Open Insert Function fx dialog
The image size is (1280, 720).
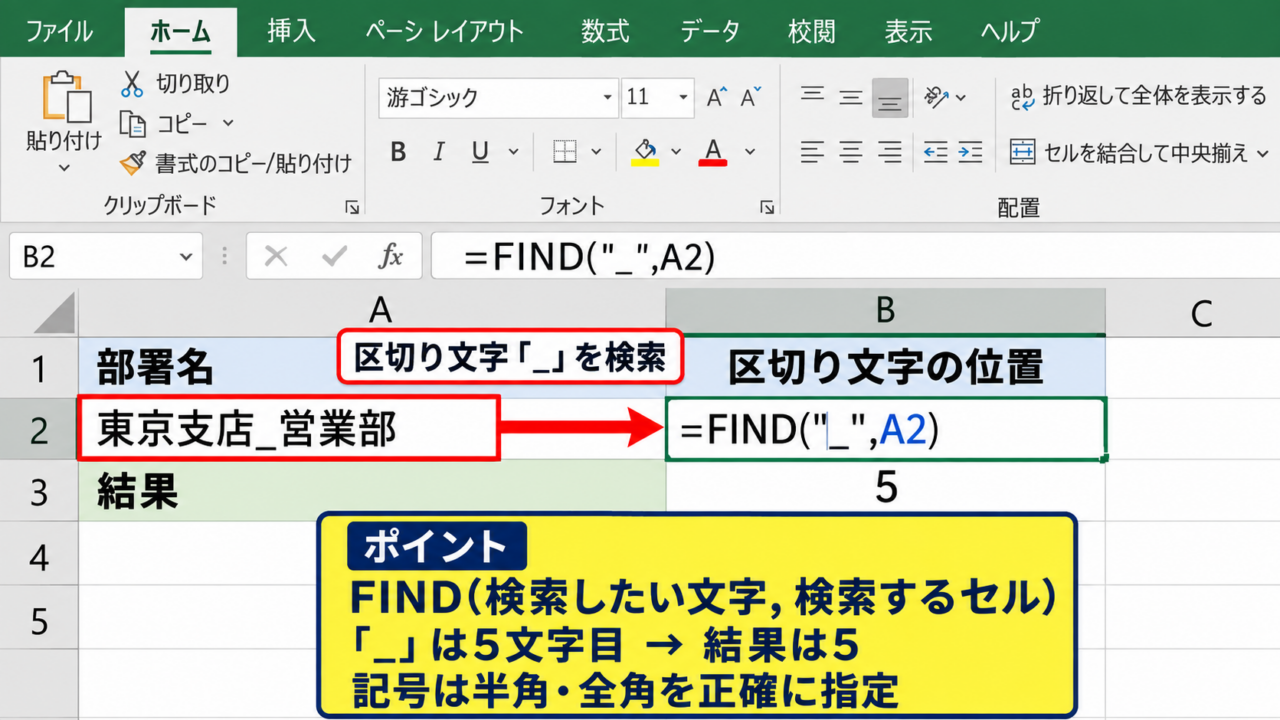click(390, 257)
